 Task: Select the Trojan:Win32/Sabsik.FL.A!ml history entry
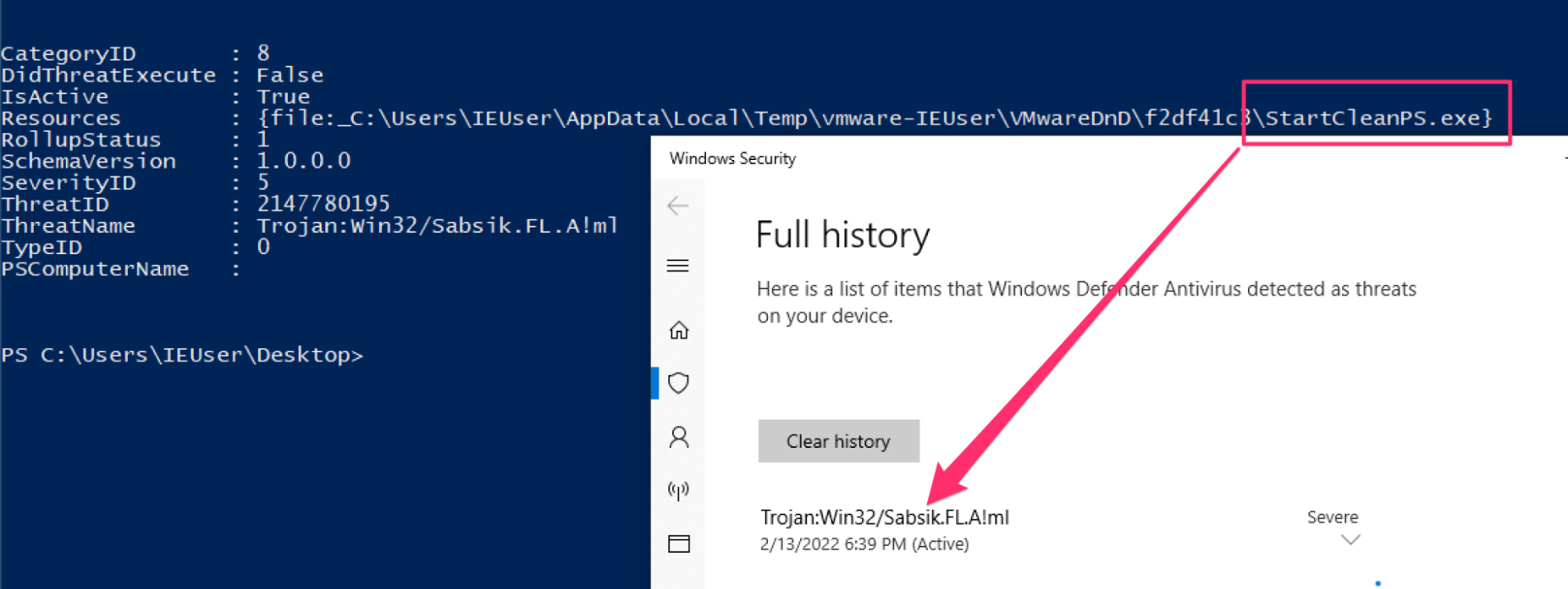(x=885, y=518)
